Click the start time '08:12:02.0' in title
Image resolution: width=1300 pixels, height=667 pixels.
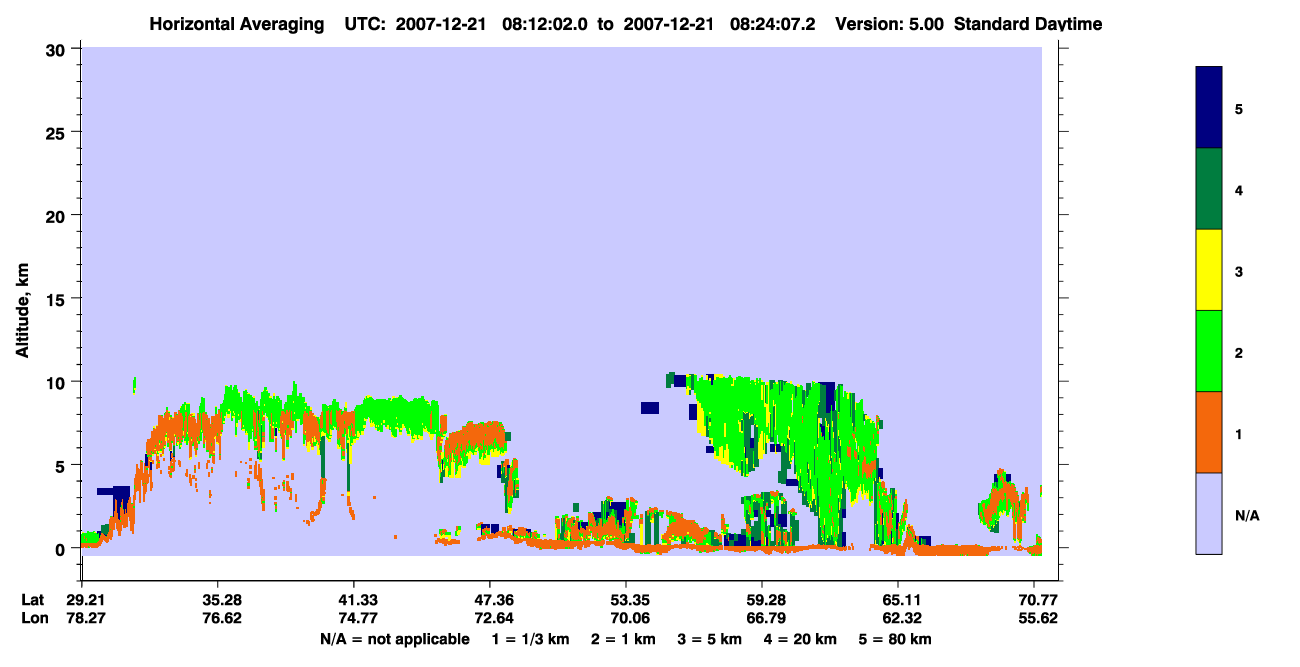click(x=546, y=24)
